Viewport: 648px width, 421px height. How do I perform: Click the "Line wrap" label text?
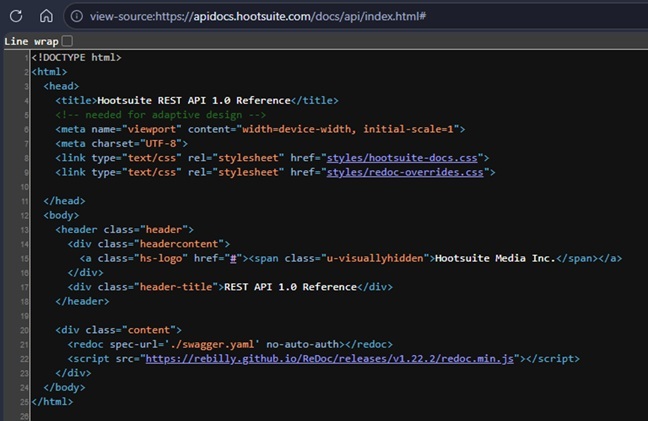coord(31,41)
